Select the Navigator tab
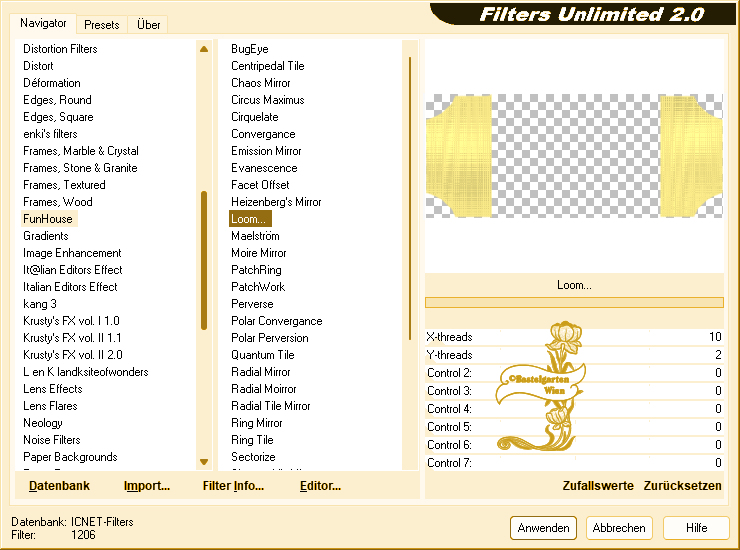Screen dimensions: 740x550 (43, 23)
